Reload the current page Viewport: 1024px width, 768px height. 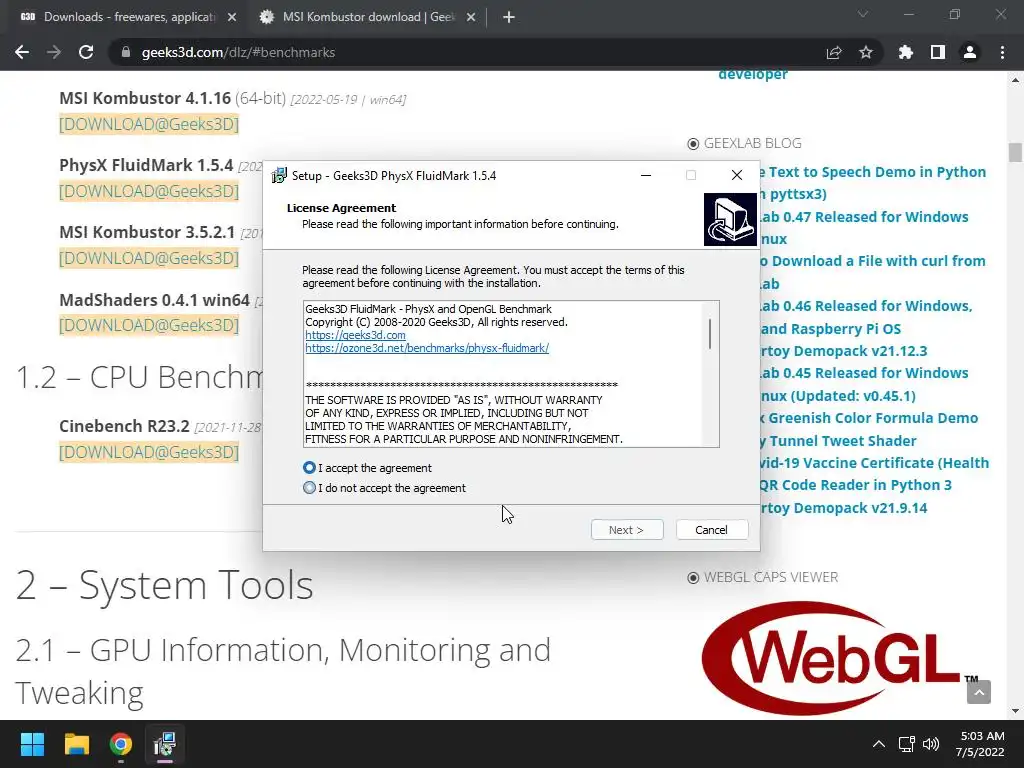coord(86,52)
